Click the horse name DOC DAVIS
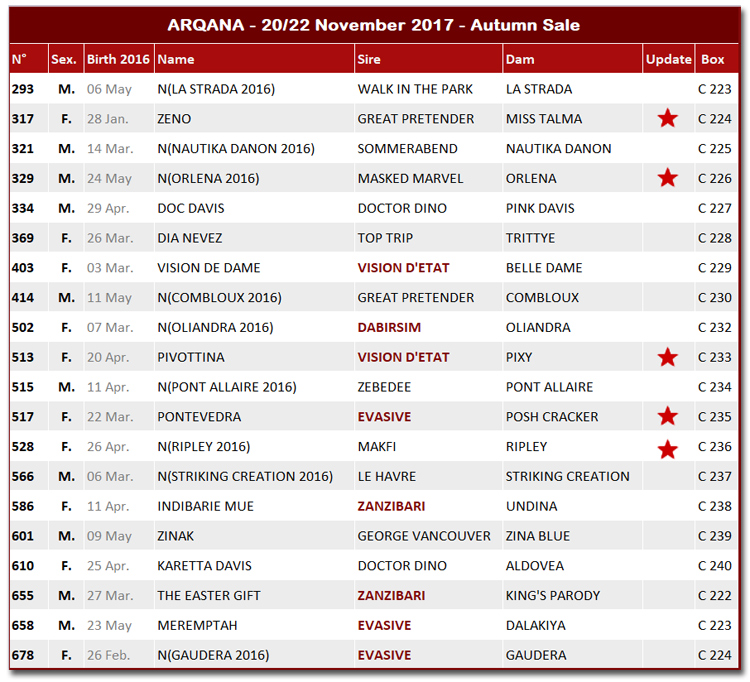The image size is (750, 682). pyautogui.click(x=190, y=208)
